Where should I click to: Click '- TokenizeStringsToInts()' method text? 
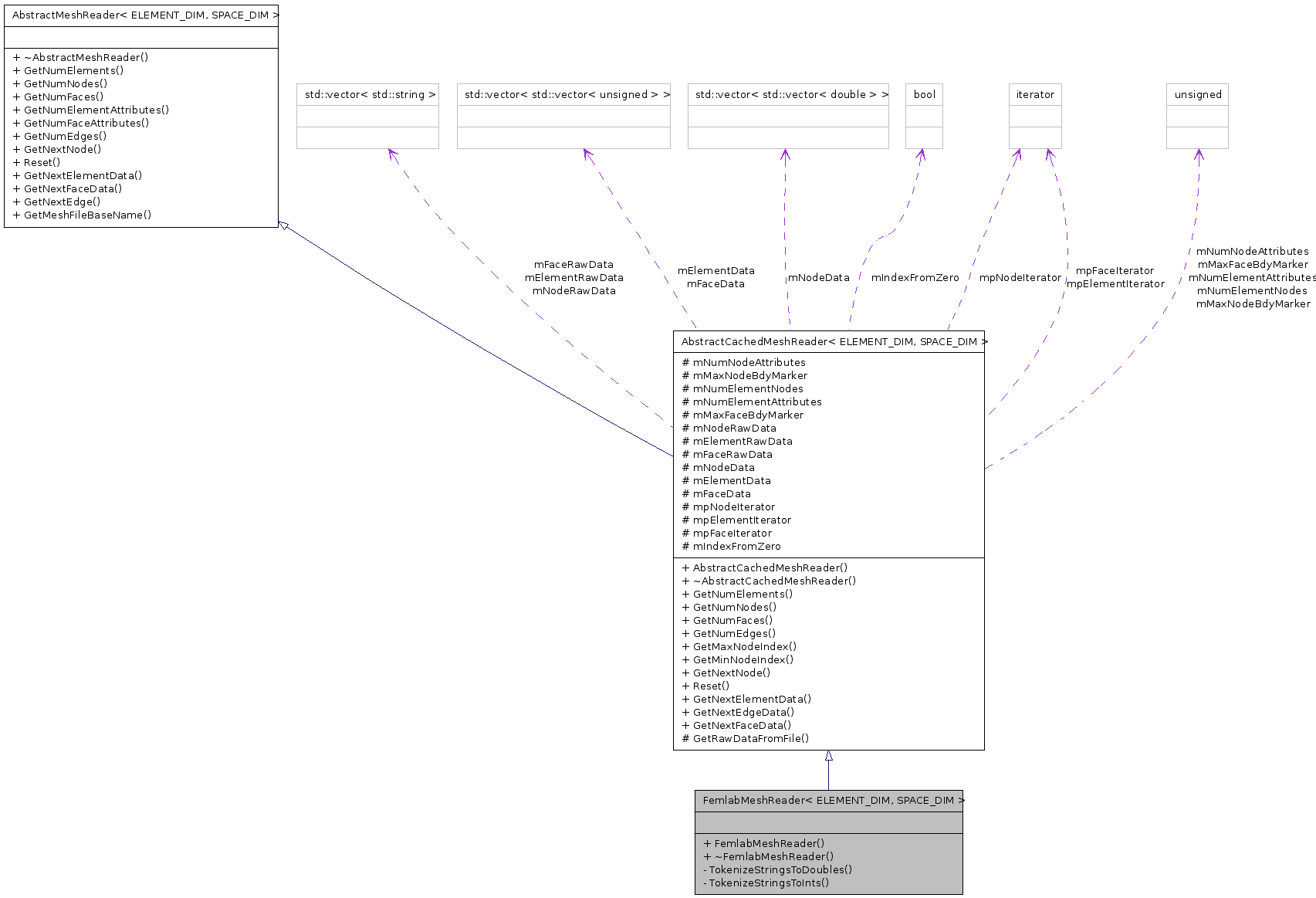(x=766, y=883)
